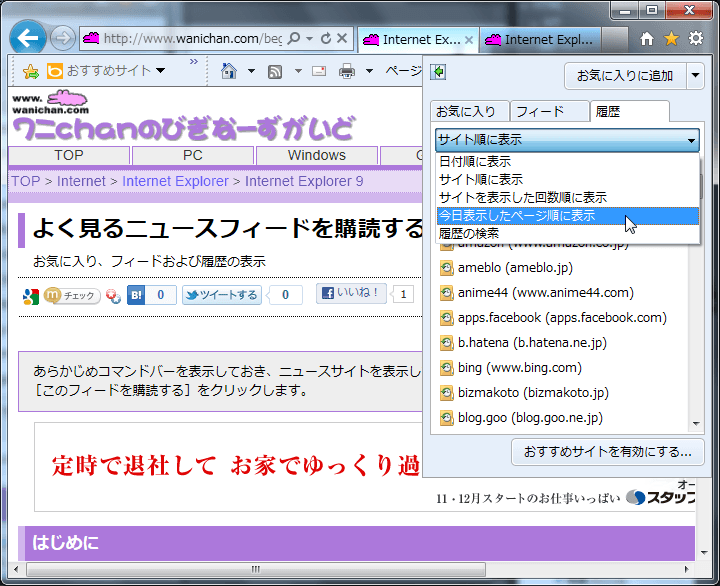Click the Windows navigation tab on page
720x586 pixels.
pos(317,155)
